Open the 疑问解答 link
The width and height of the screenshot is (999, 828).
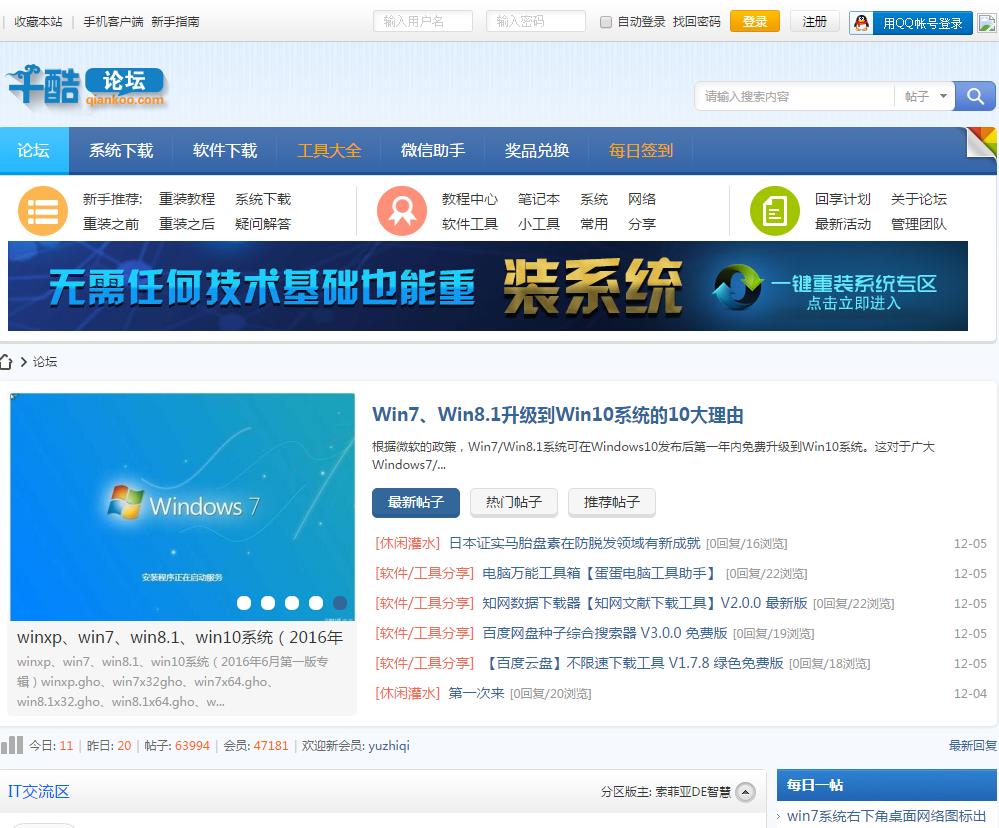tap(262, 224)
